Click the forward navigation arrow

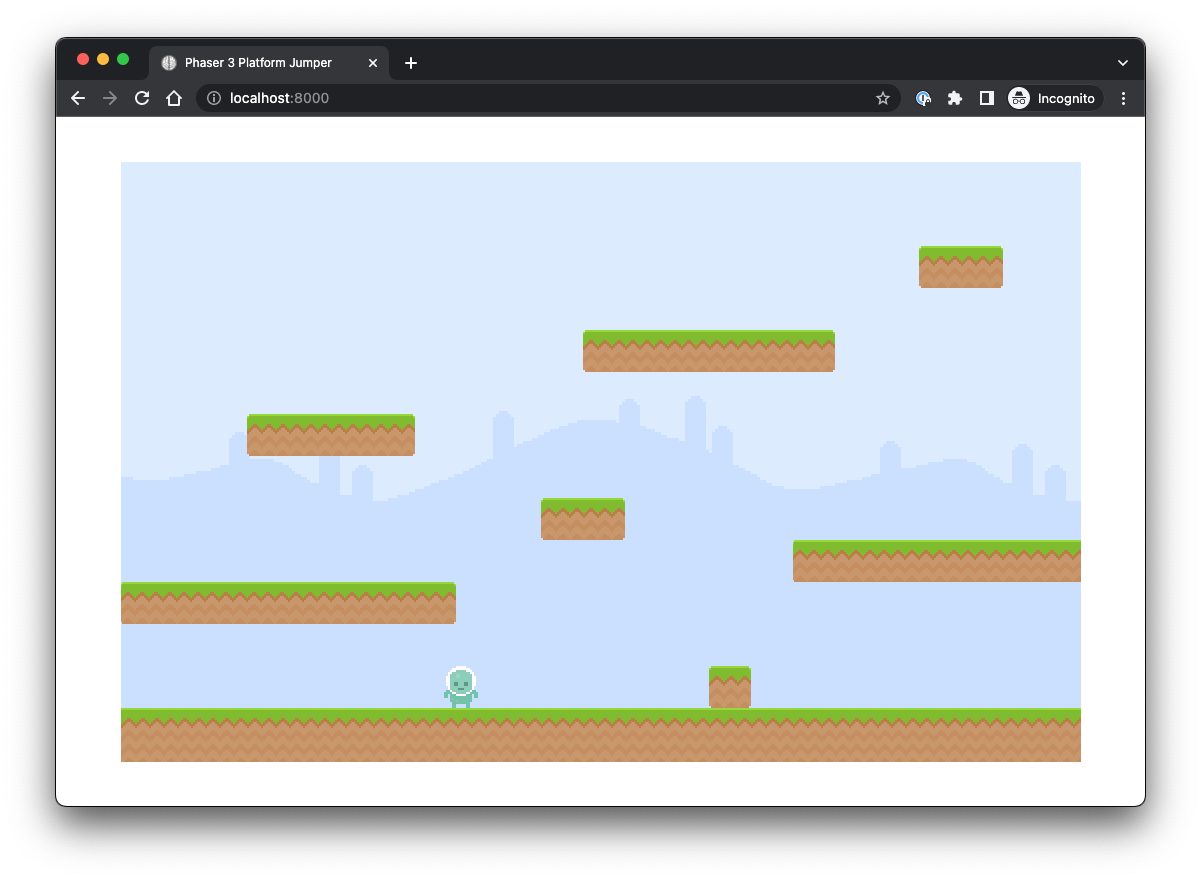[110, 98]
